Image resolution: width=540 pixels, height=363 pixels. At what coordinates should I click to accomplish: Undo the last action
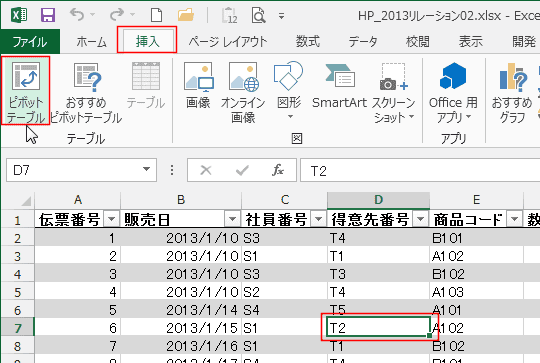click(77, 15)
